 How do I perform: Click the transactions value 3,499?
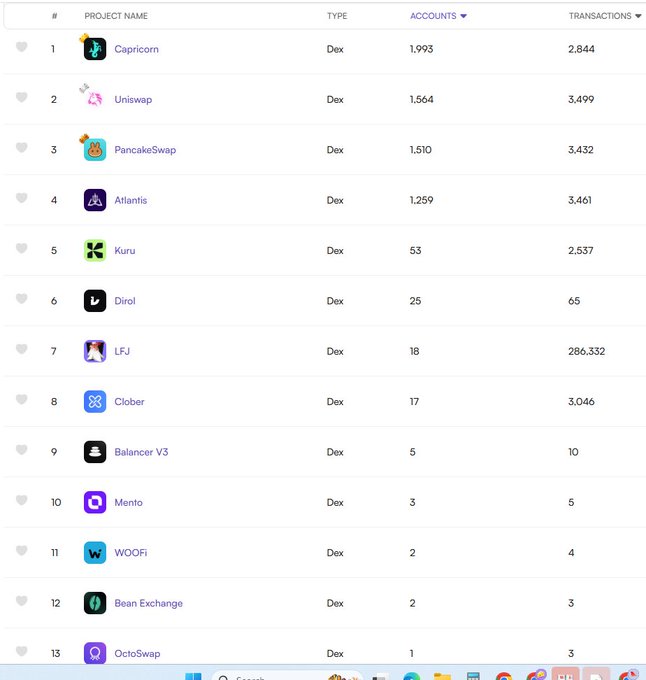pos(581,99)
